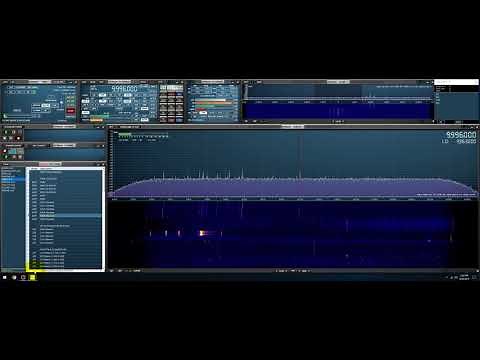This screenshot has width=480, height=360.
Task: Click the search field at top right
Action: click(456, 82)
